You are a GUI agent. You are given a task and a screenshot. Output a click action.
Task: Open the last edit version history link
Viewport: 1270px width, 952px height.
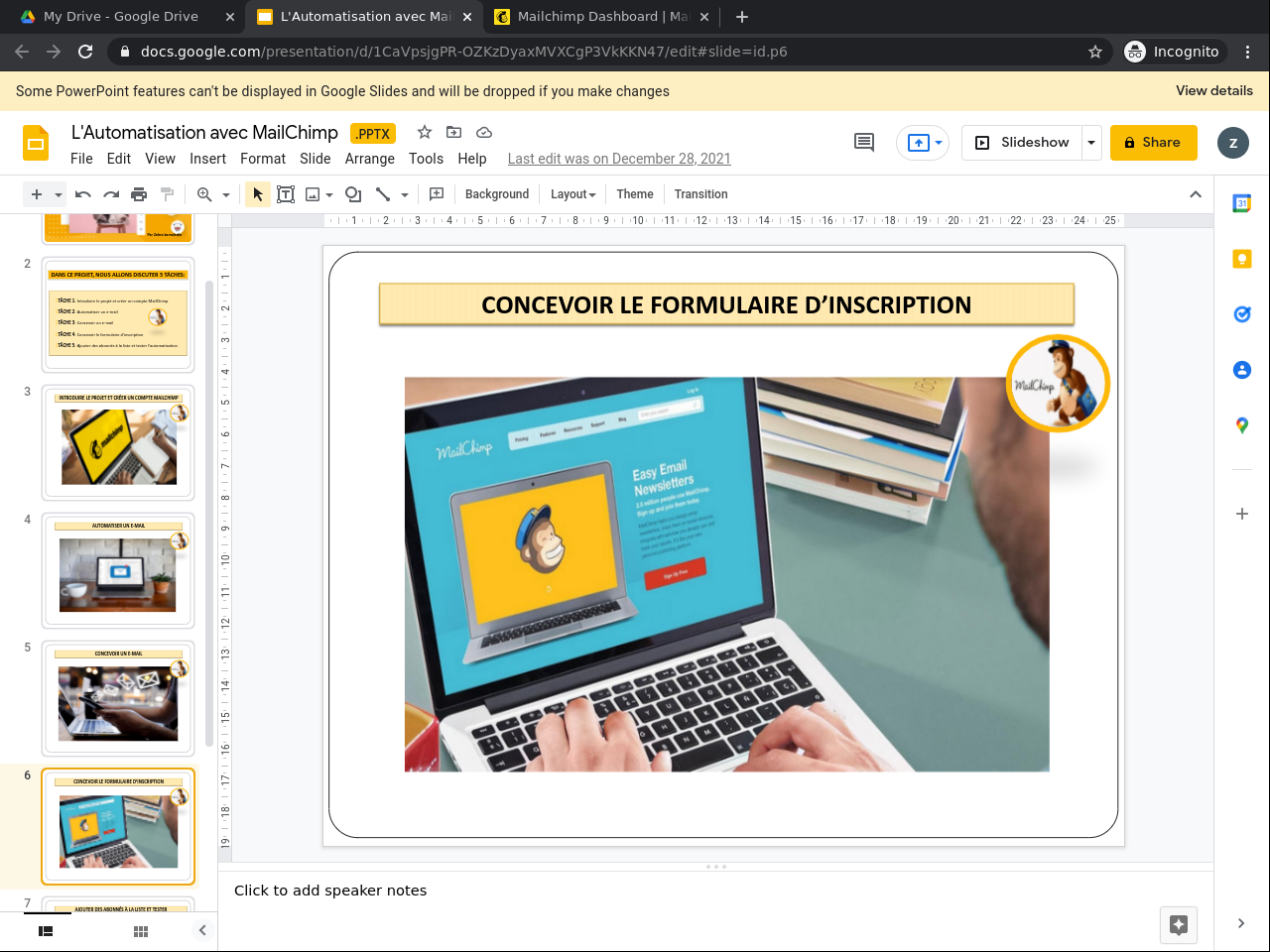point(619,159)
